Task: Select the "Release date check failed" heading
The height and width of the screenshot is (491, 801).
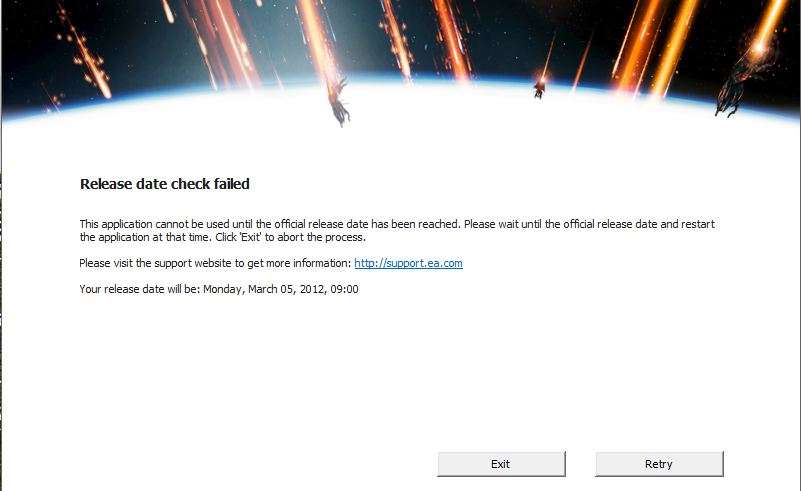Action: pos(164,184)
